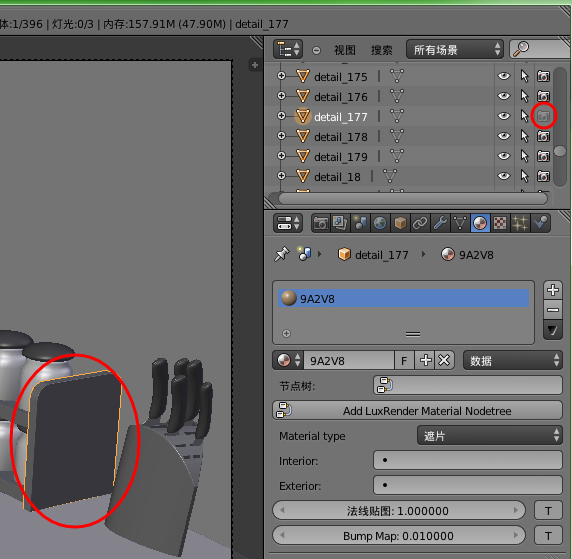
Task: Expand the detail_178 tree entry
Action: click(x=281, y=136)
